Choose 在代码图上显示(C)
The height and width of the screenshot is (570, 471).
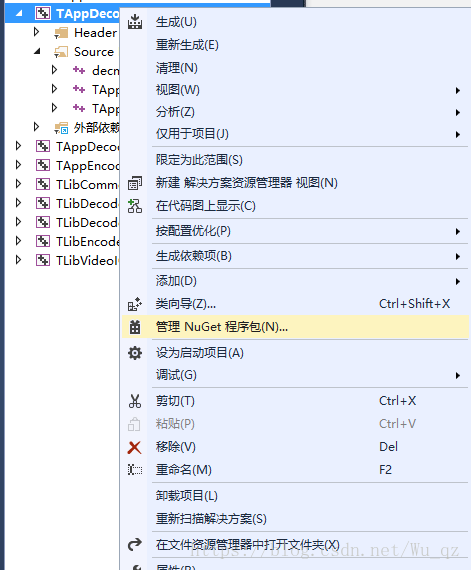tap(295, 206)
